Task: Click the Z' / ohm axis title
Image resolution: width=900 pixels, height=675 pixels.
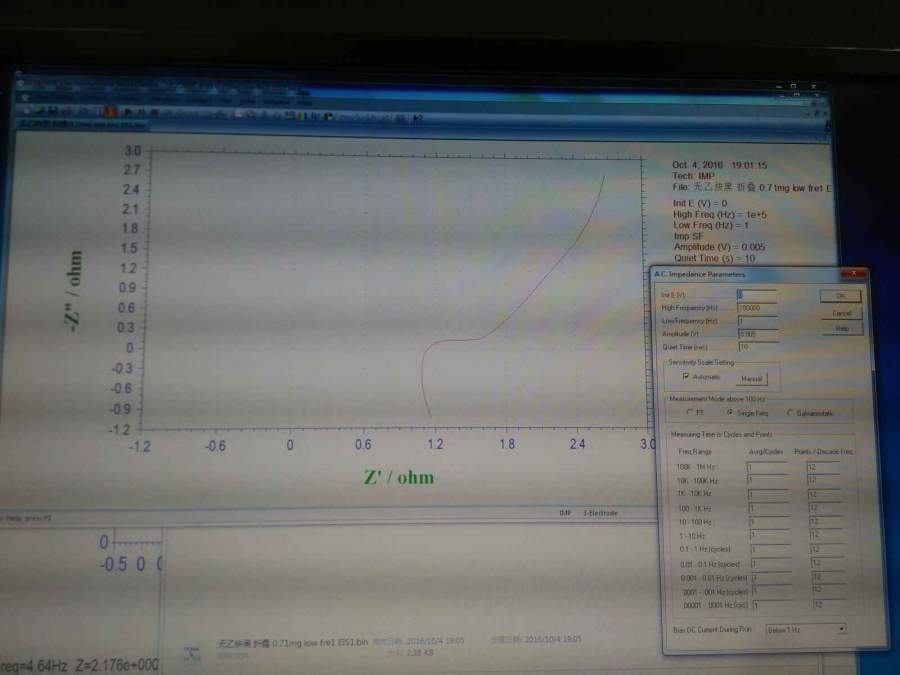Action: tap(399, 478)
